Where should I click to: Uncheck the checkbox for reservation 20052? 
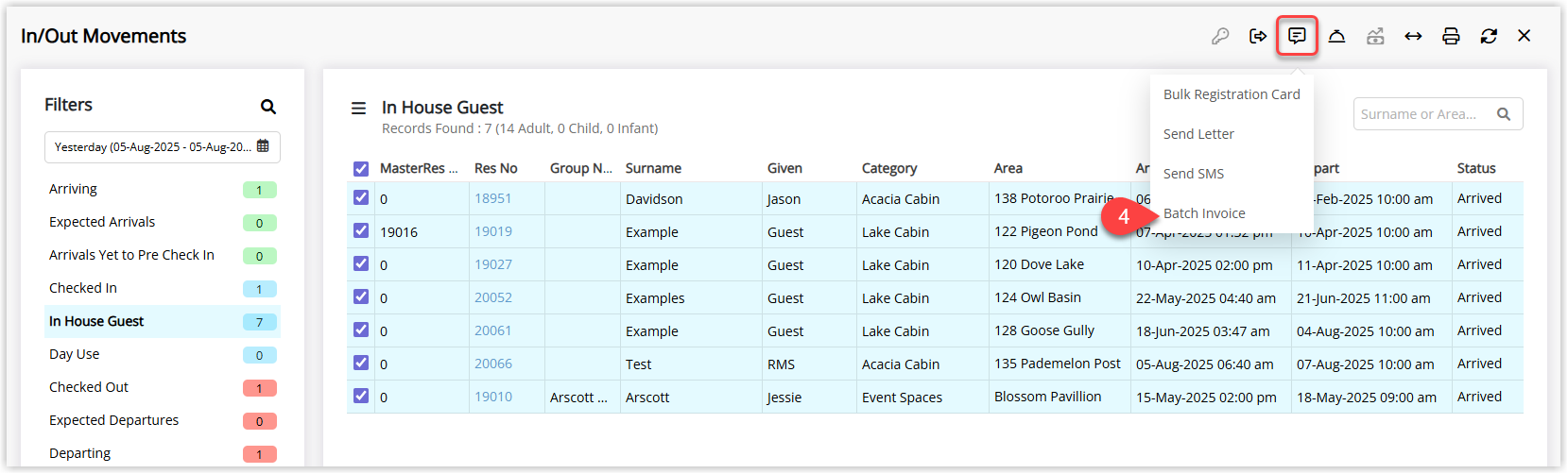361,297
